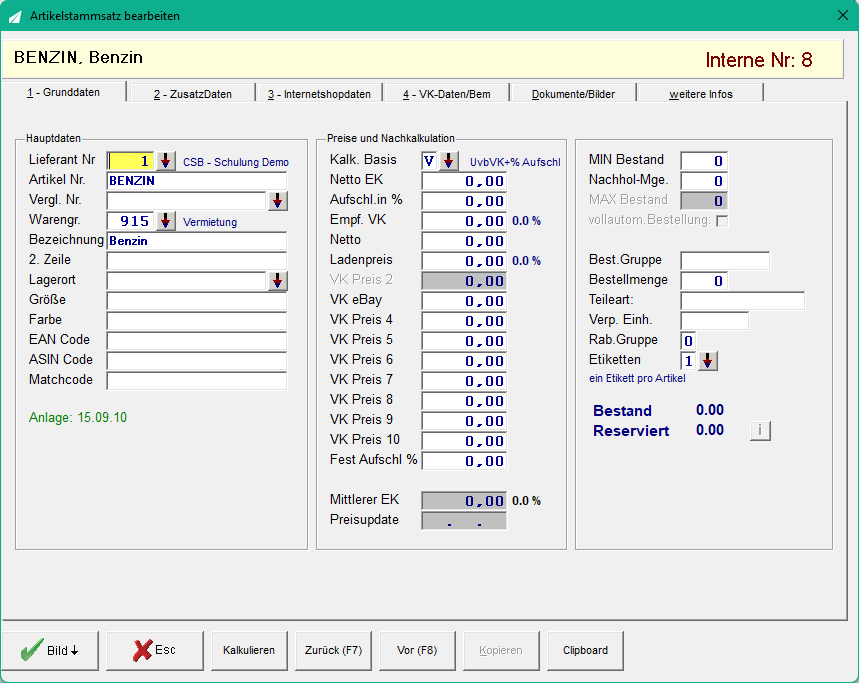Click the Etiketten value field
Image resolution: width=859 pixels, height=683 pixels.
pyautogui.click(x=688, y=361)
